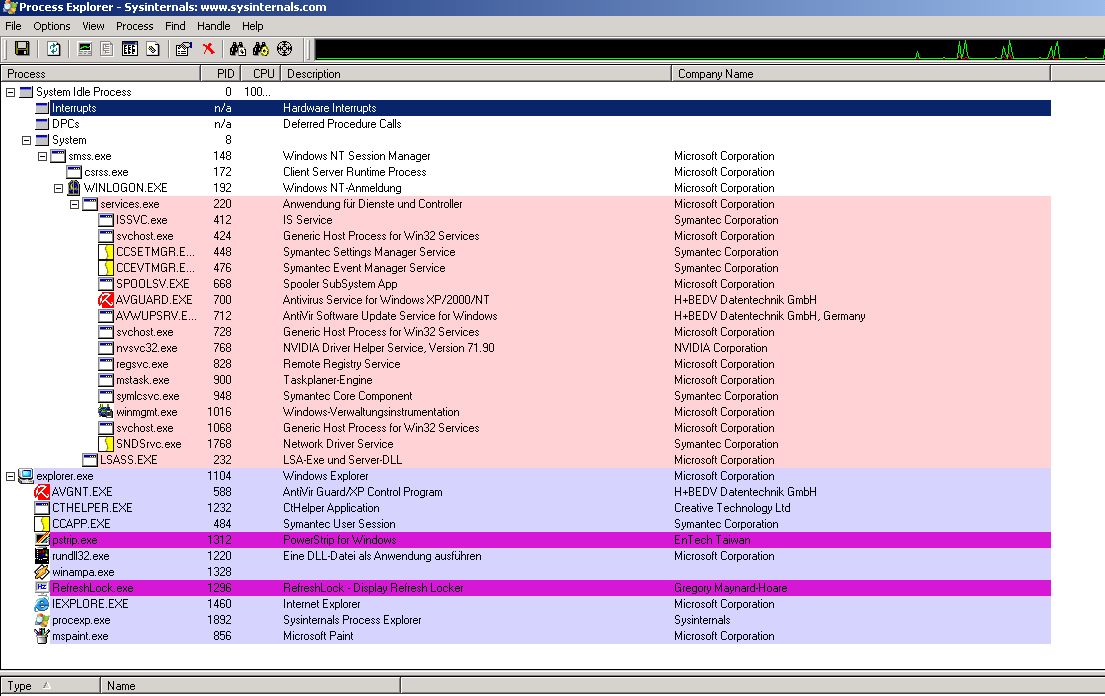This screenshot has width=1105, height=696.
Task: Toggle the Show Lower Pane toolbar icon
Action: click(130, 49)
